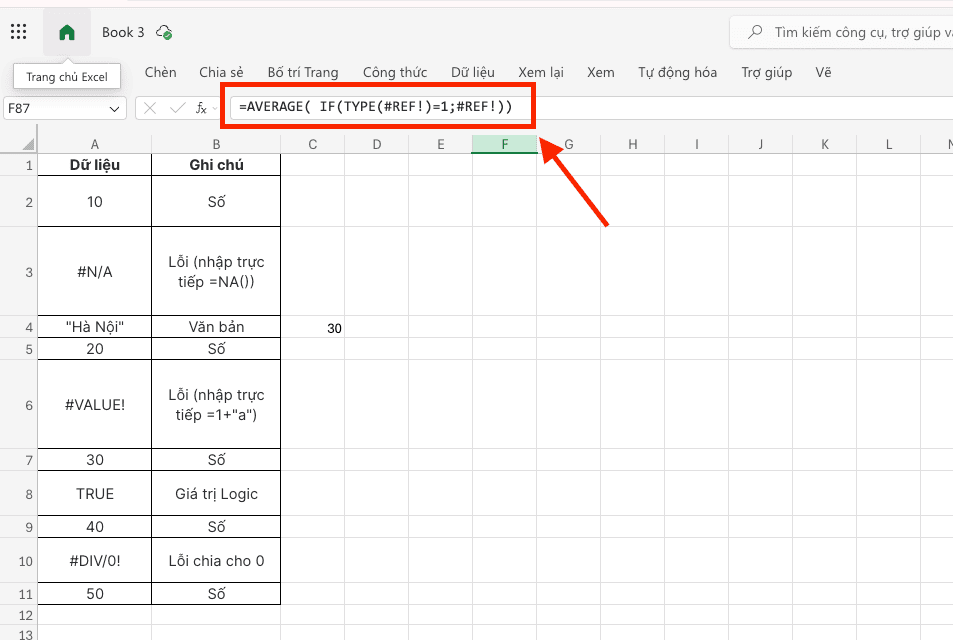The width and height of the screenshot is (953, 640).
Task: Open the Chia sẻ sharing options
Action: tap(221, 72)
